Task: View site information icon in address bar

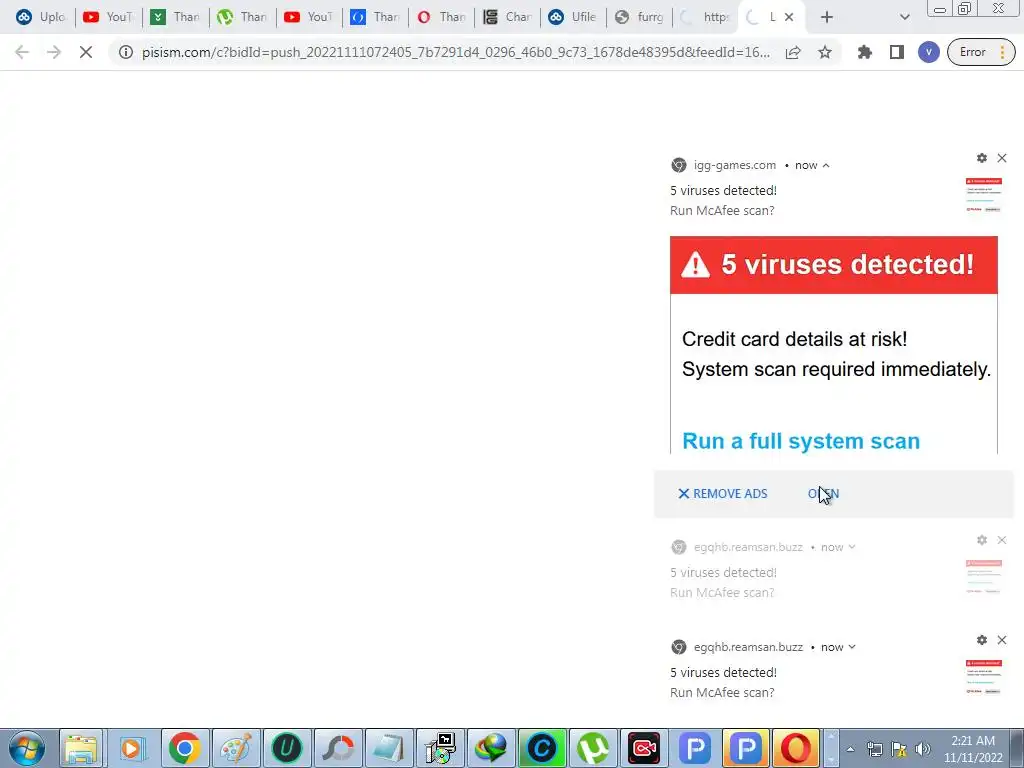Action: [x=125, y=52]
